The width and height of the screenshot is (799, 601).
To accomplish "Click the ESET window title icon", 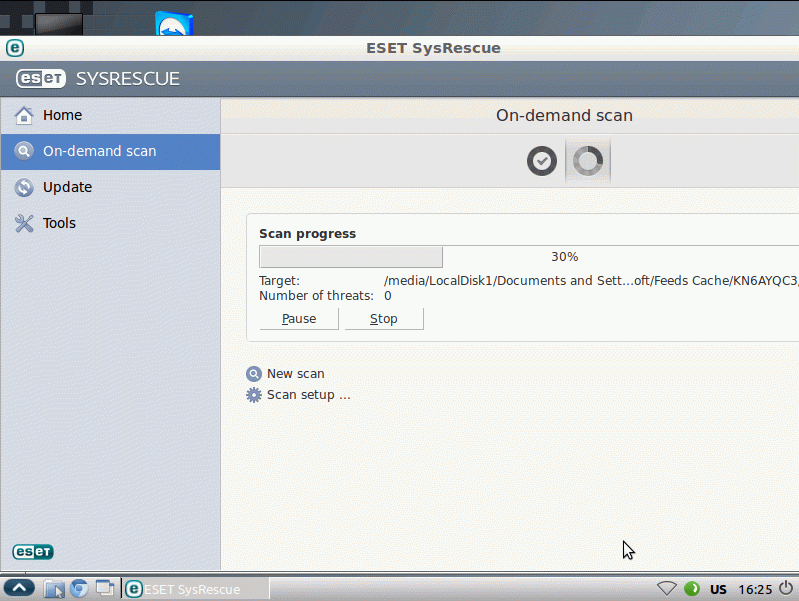I will 15,48.
